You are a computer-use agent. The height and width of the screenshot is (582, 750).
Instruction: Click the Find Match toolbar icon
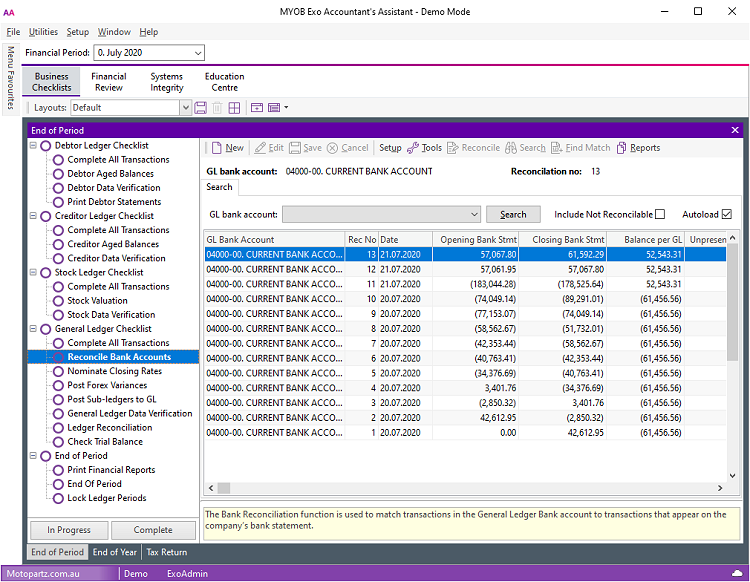click(x=580, y=148)
